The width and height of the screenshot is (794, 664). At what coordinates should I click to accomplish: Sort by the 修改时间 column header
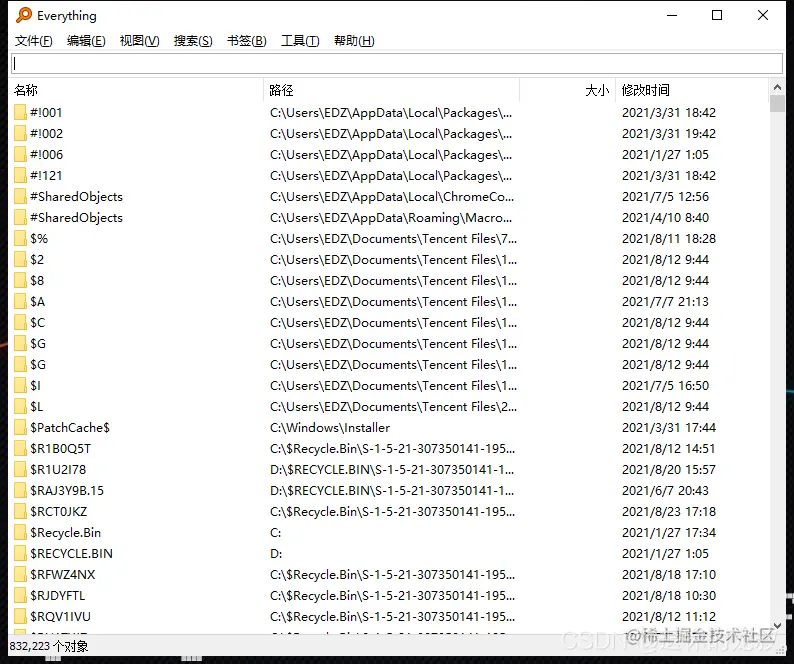point(692,90)
